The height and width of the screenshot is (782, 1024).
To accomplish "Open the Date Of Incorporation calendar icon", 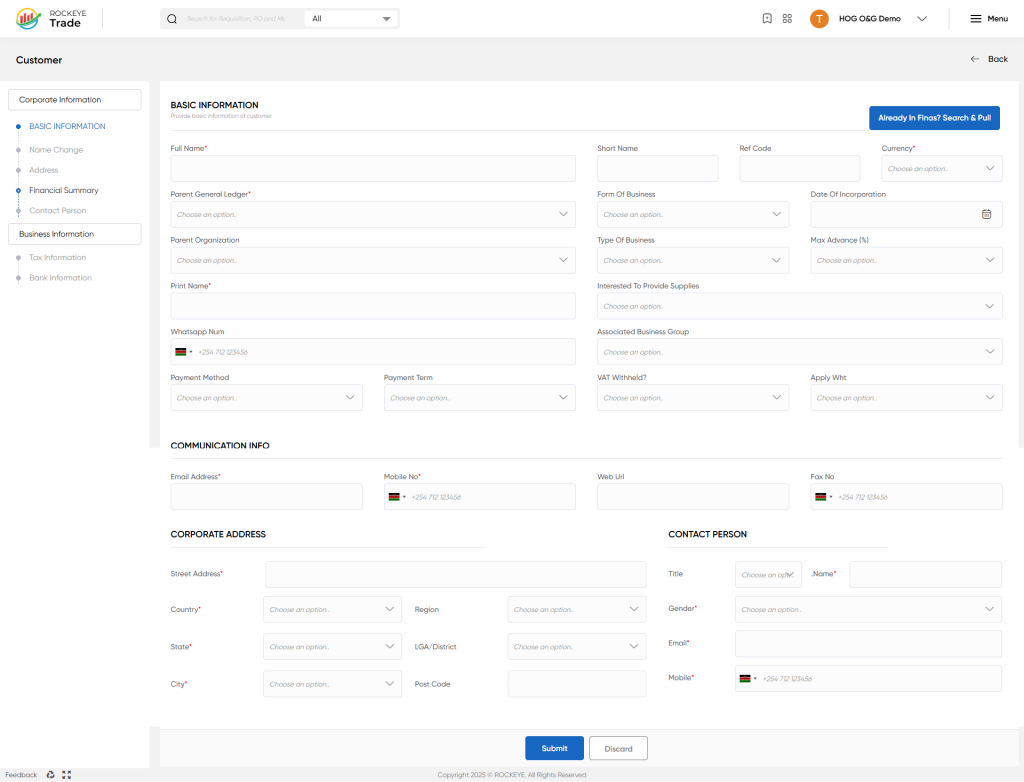I will click(986, 214).
